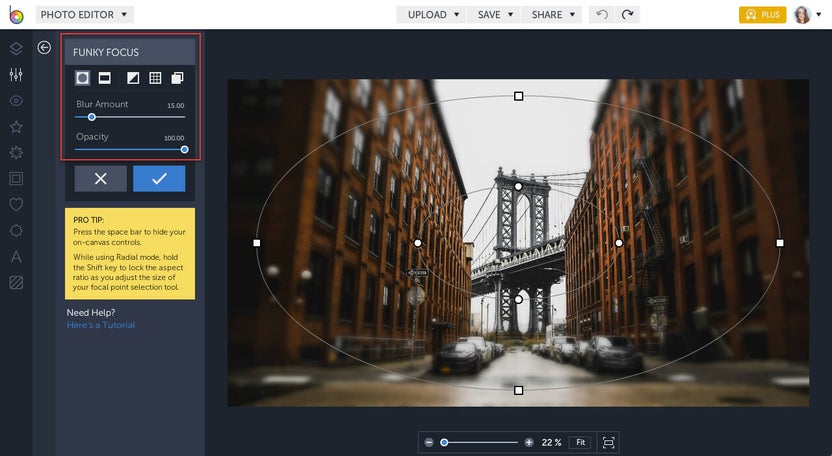Open the Here's a Tutorial link
The height and width of the screenshot is (456, 832).
tap(101, 325)
